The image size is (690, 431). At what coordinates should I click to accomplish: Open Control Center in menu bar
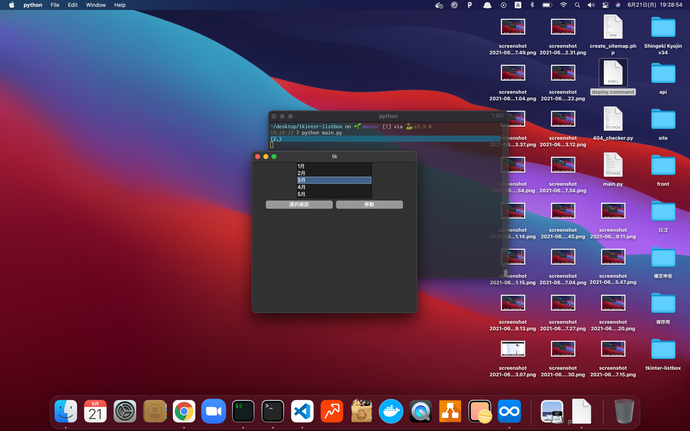pos(605,5)
